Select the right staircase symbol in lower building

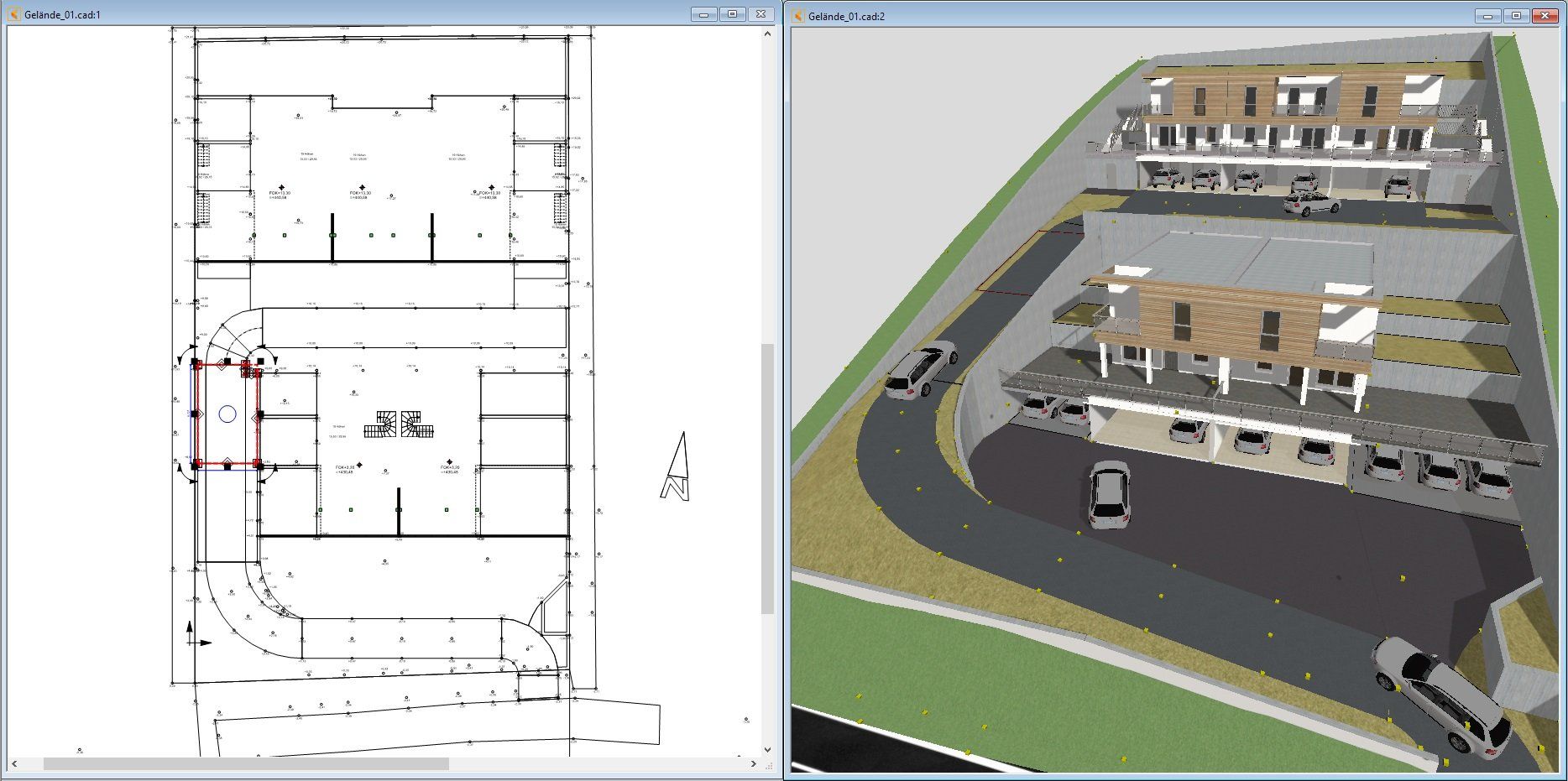tap(417, 424)
